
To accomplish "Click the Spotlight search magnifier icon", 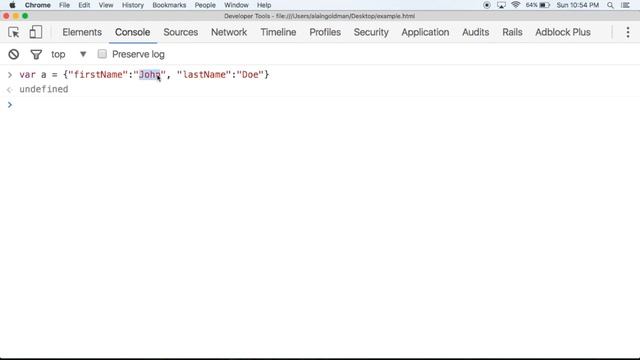I will 610,5.
